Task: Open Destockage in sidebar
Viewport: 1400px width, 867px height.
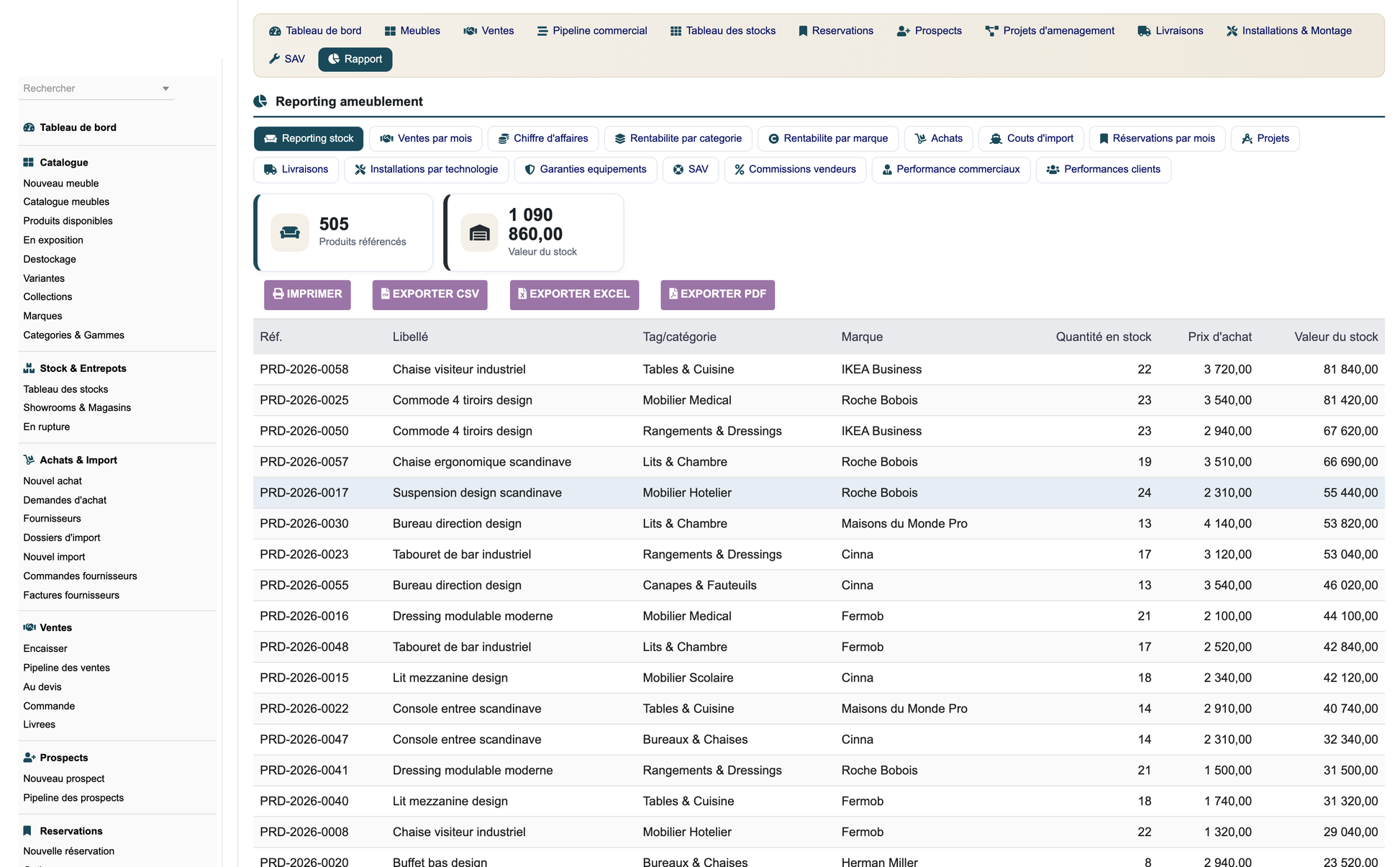Action: point(50,259)
